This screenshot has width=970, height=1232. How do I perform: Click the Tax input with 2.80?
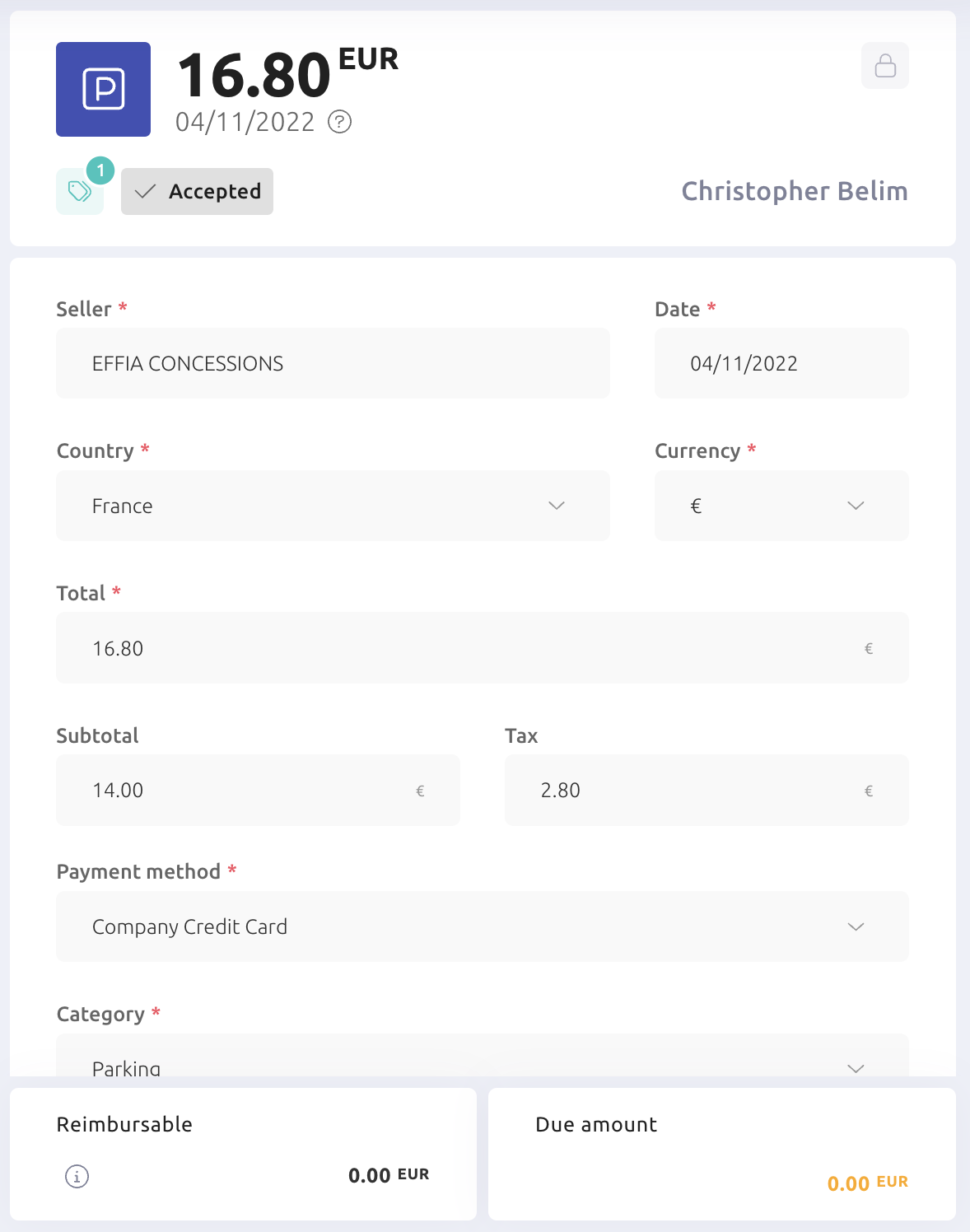[707, 790]
